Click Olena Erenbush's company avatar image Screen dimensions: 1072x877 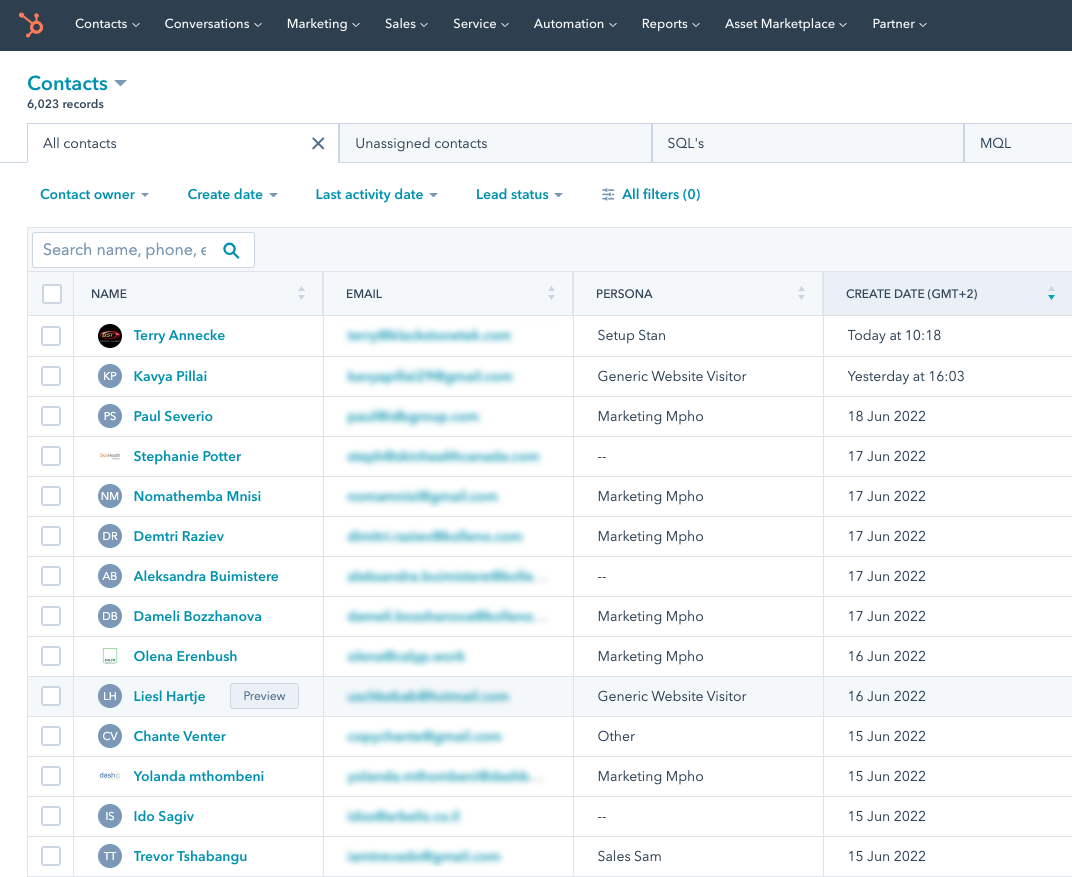click(x=110, y=656)
